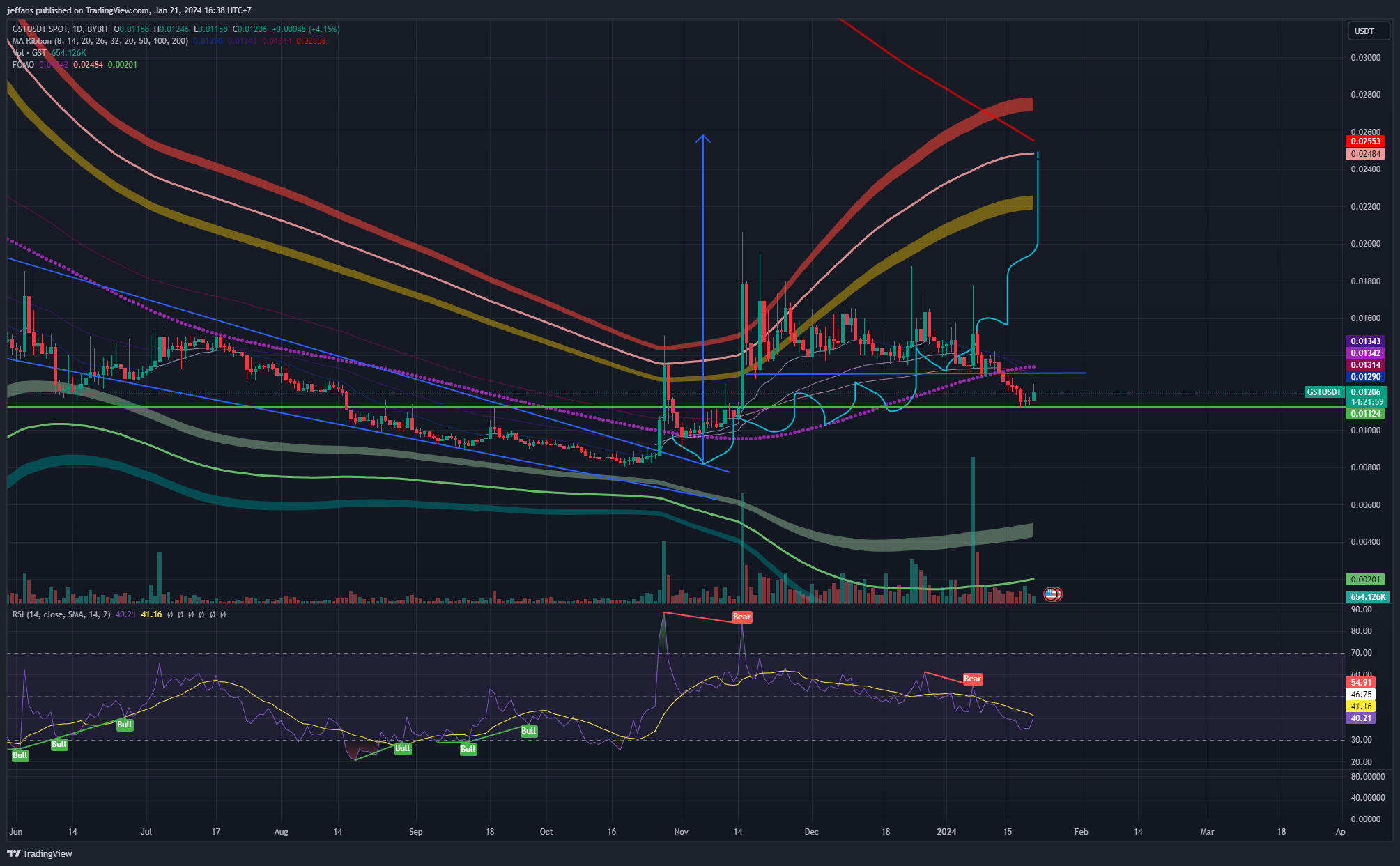The width and height of the screenshot is (1400, 866).
Task: Click the Dec label on time axis
Action: (811, 832)
